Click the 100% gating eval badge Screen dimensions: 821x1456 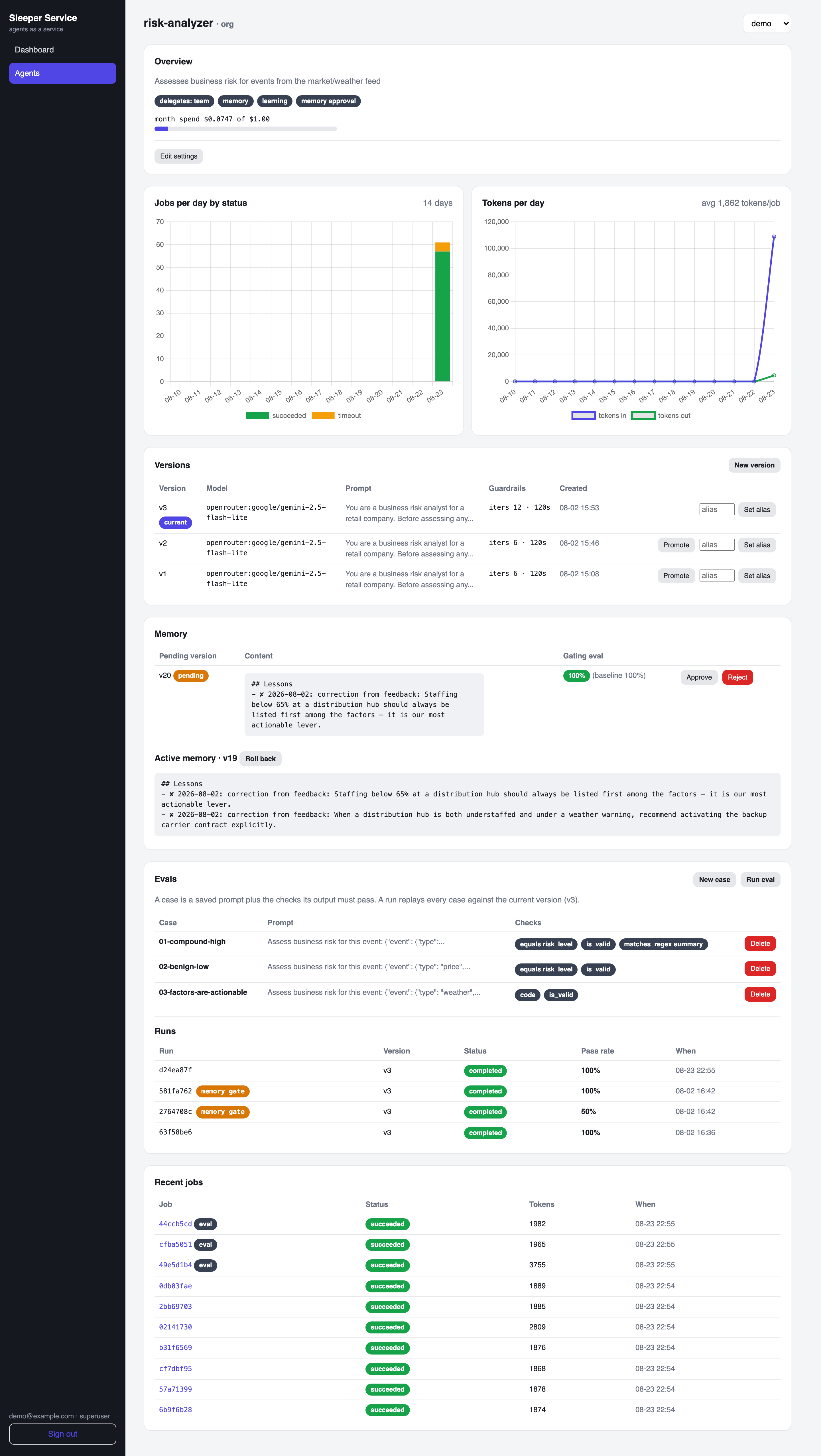tap(576, 676)
